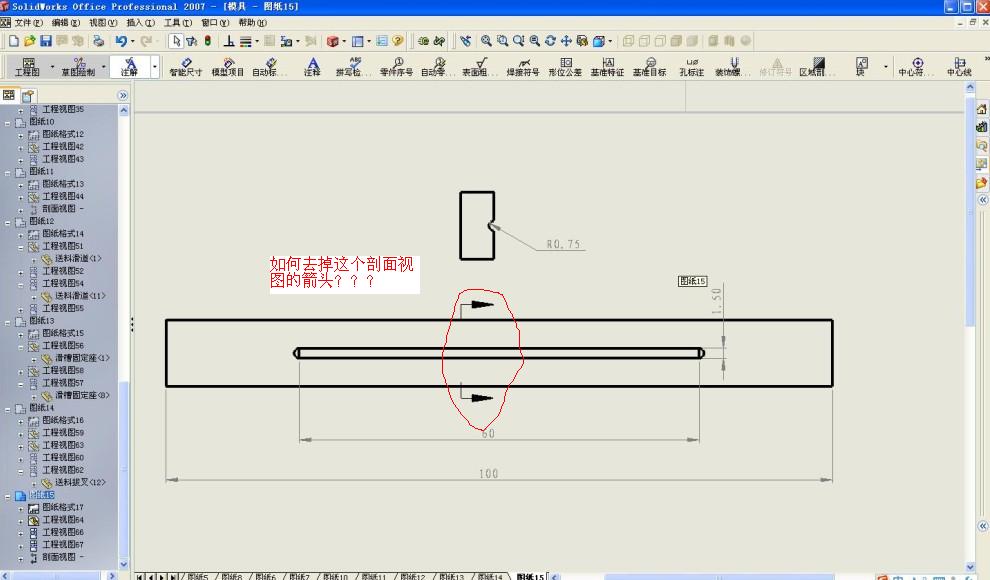
Task: Select the Pan move-arrows icon
Action: (x=566, y=41)
